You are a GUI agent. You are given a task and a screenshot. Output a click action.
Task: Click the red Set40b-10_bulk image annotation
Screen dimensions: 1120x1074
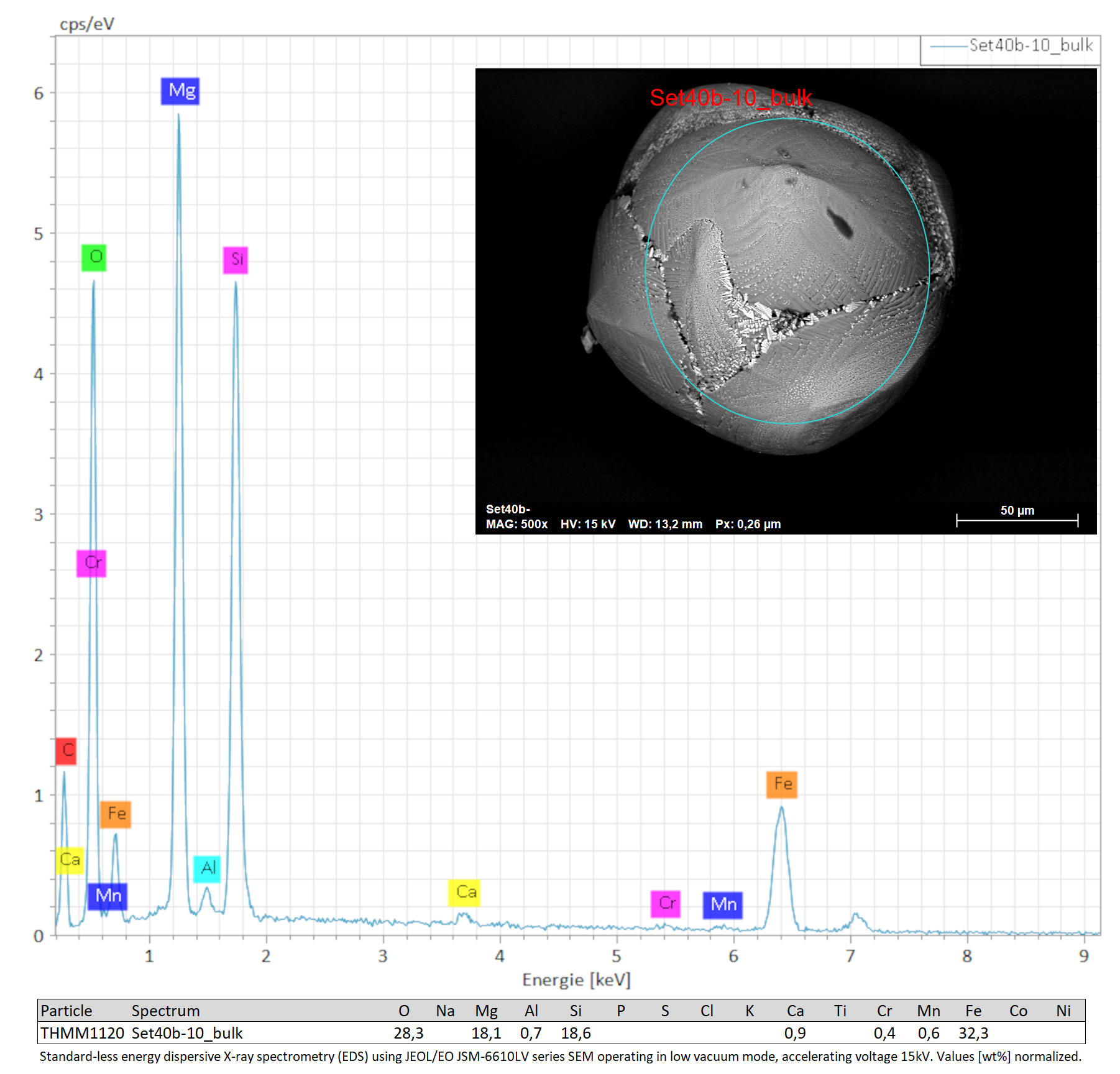click(x=731, y=98)
